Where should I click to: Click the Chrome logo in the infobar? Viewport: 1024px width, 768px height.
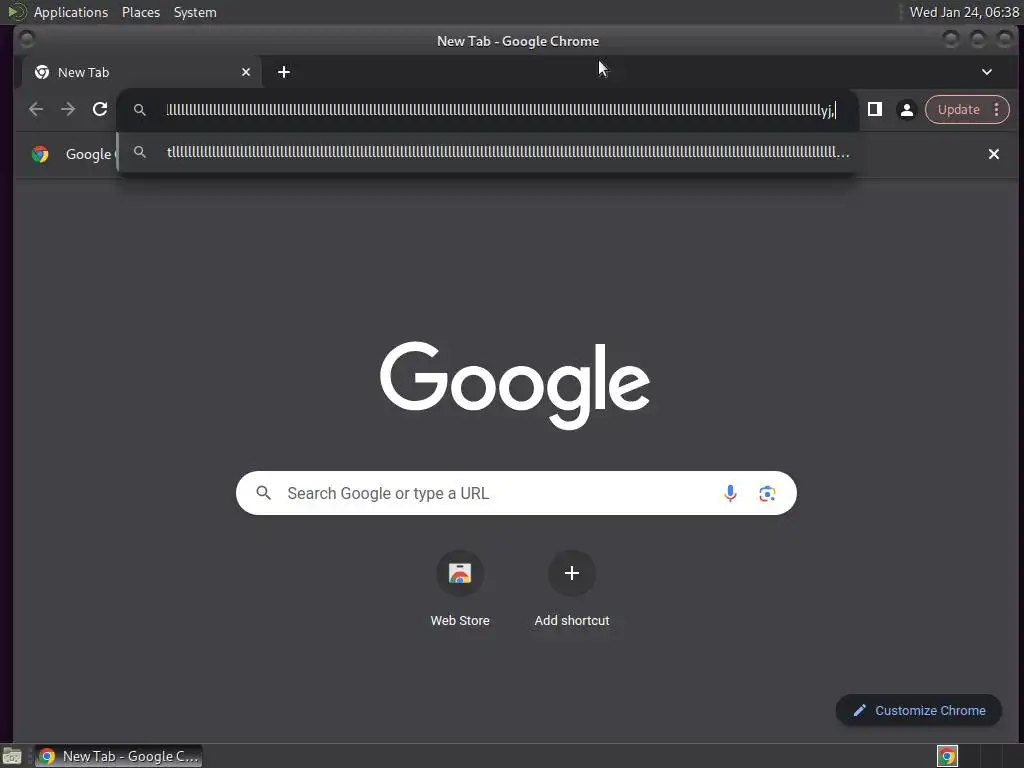[x=40, y=154]
